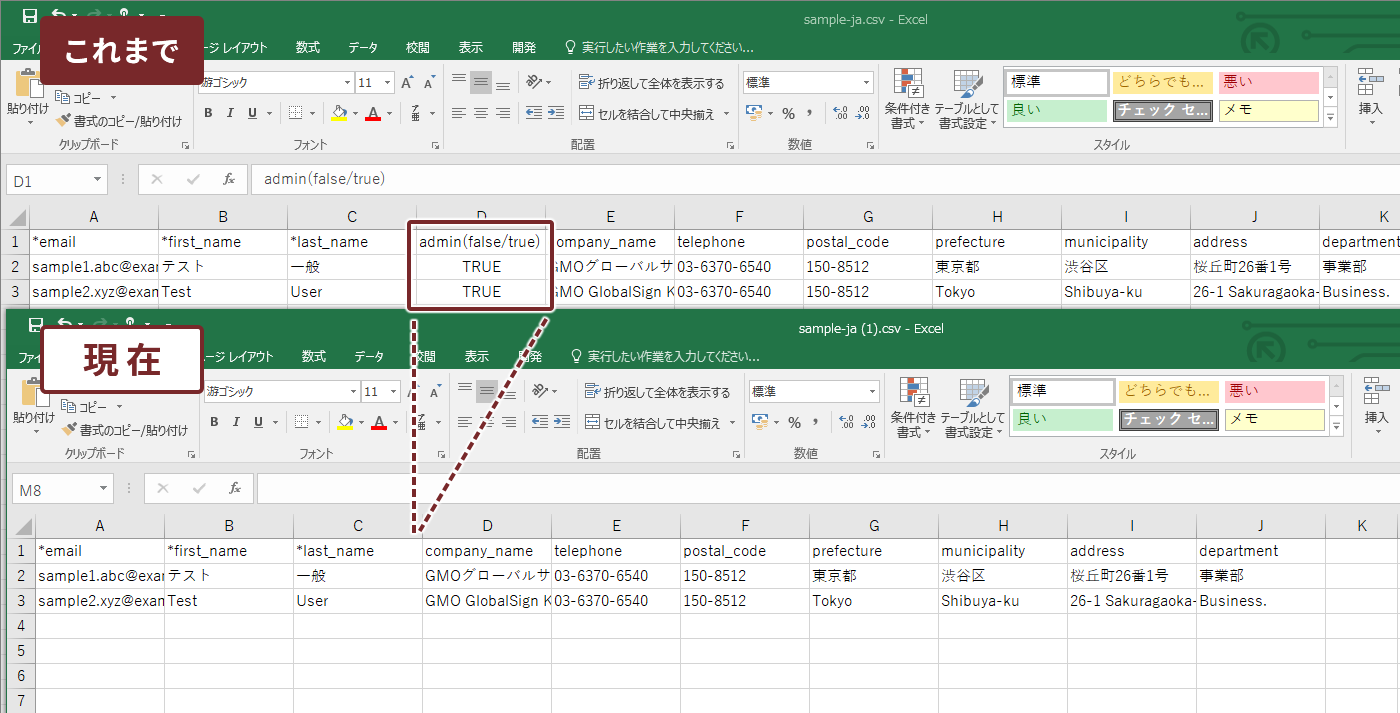Click the fill color bucket icon in the lower window
Screen dimensions: 1400x713
click(345, 422)
